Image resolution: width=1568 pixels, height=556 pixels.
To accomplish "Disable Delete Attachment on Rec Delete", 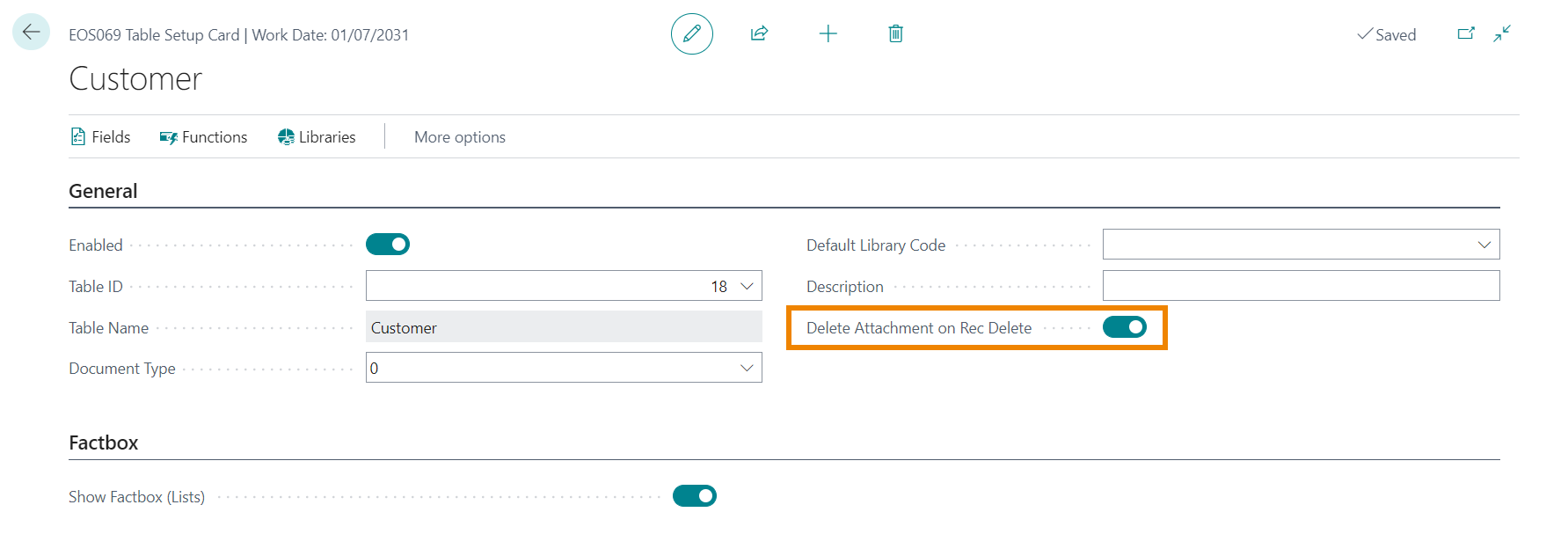I will point(1124,327).
